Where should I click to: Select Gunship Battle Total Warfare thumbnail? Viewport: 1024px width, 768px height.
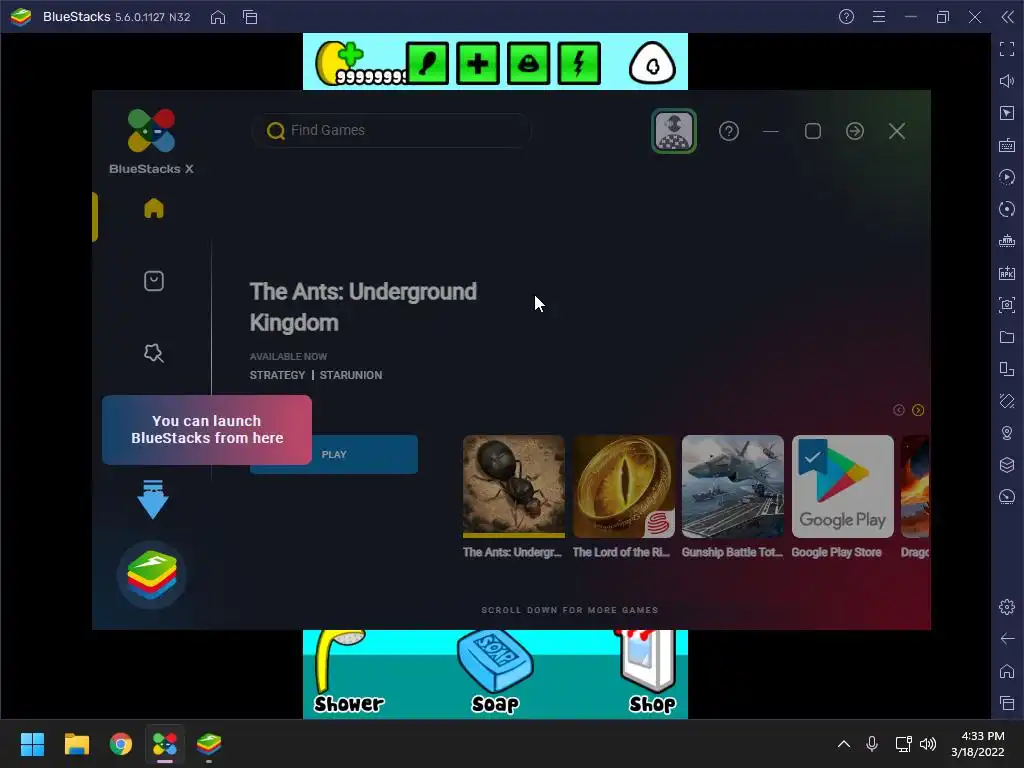[733, 487]
